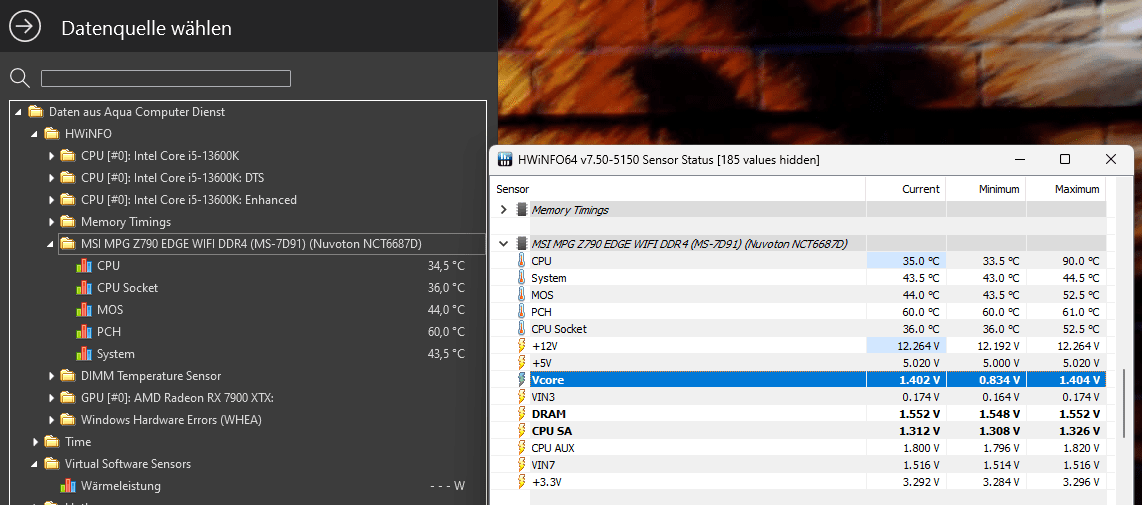
Task: Expand 'GPU [#0]: AMD Radeon RX 7900 XTX' node
Action: tap(52, 398)
